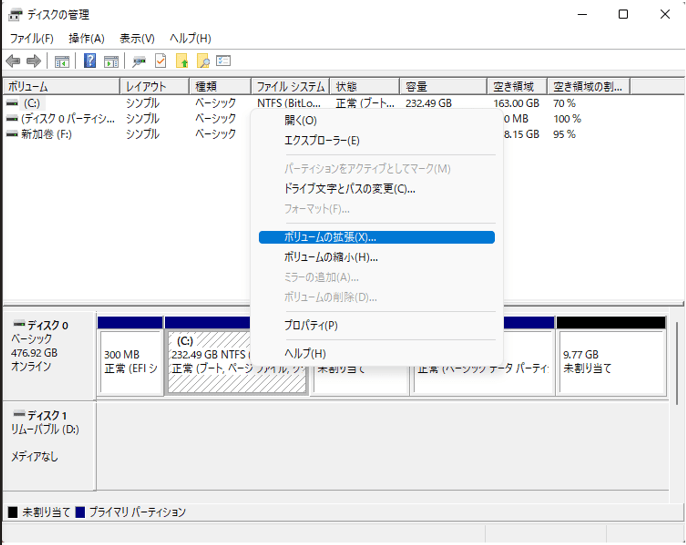Click the yellow page with magnifier icon
The width and height of the screenshot is (686, 545).
[203, 61]
